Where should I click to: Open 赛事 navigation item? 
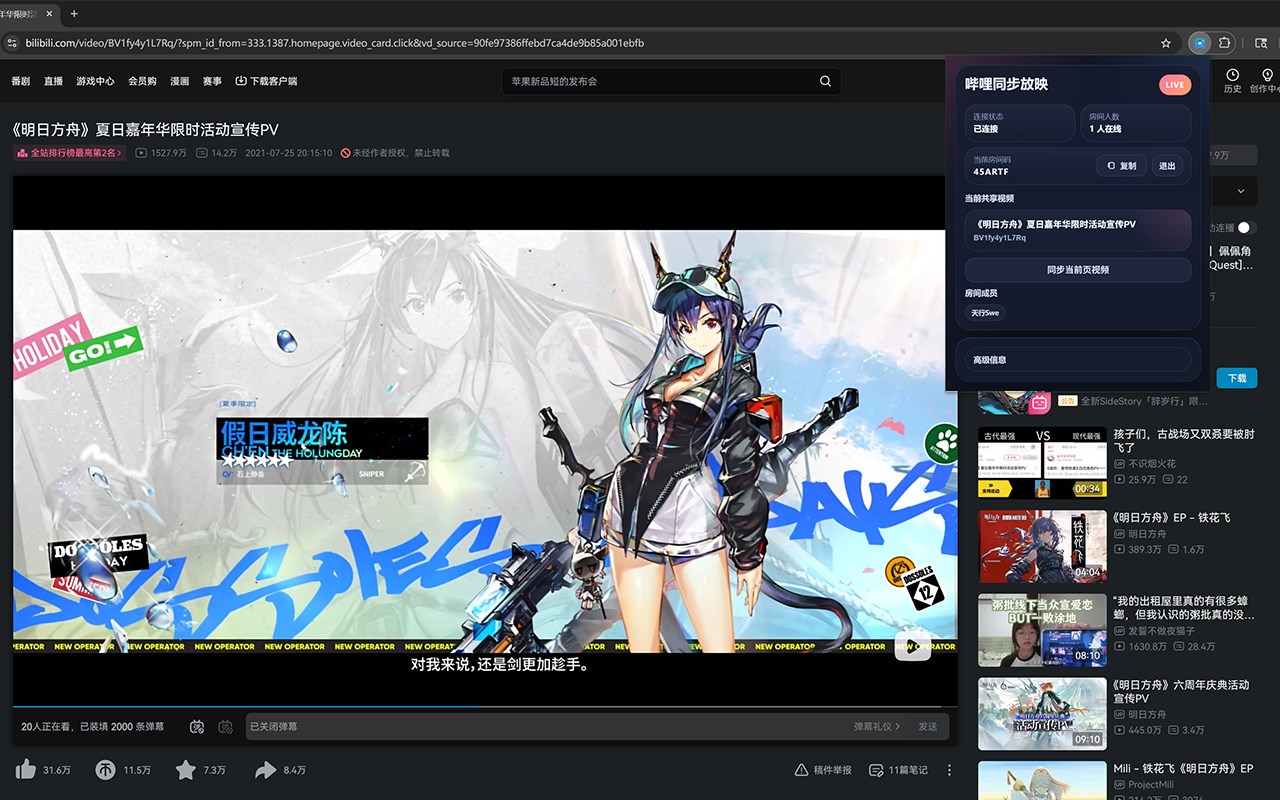[212, 81]
